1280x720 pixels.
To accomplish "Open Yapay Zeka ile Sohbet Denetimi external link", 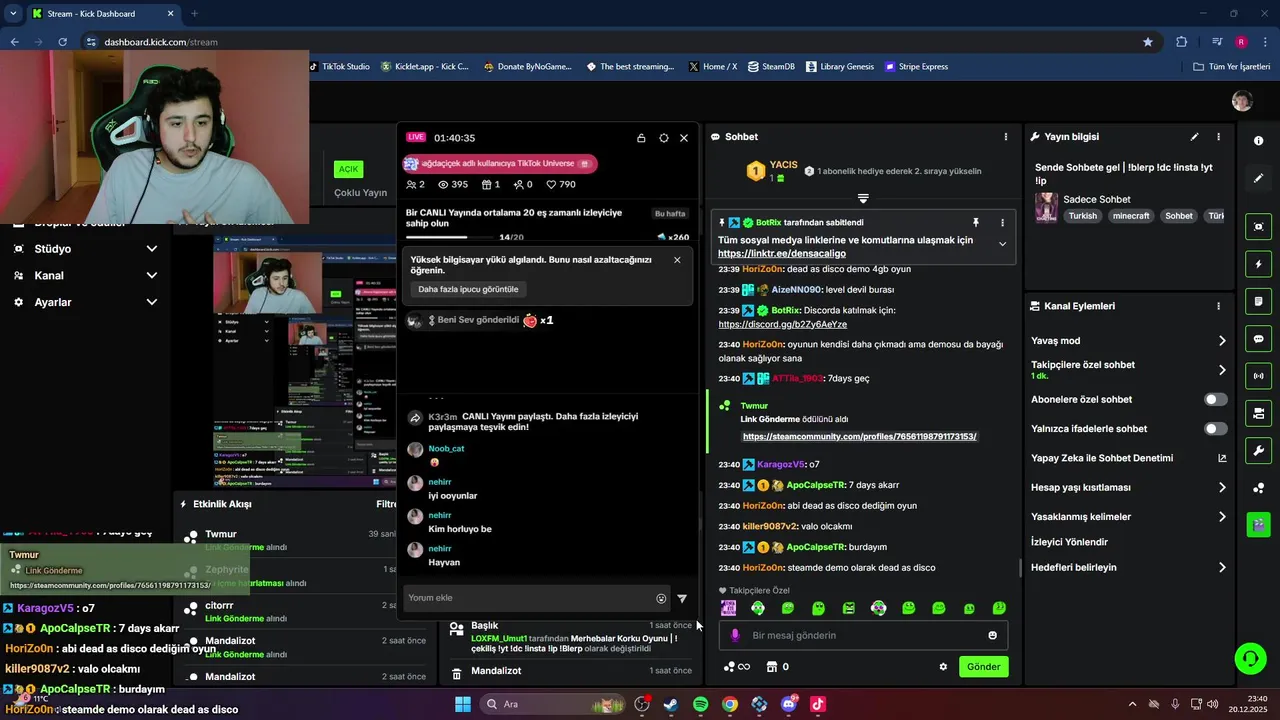I will (1221, 458).
